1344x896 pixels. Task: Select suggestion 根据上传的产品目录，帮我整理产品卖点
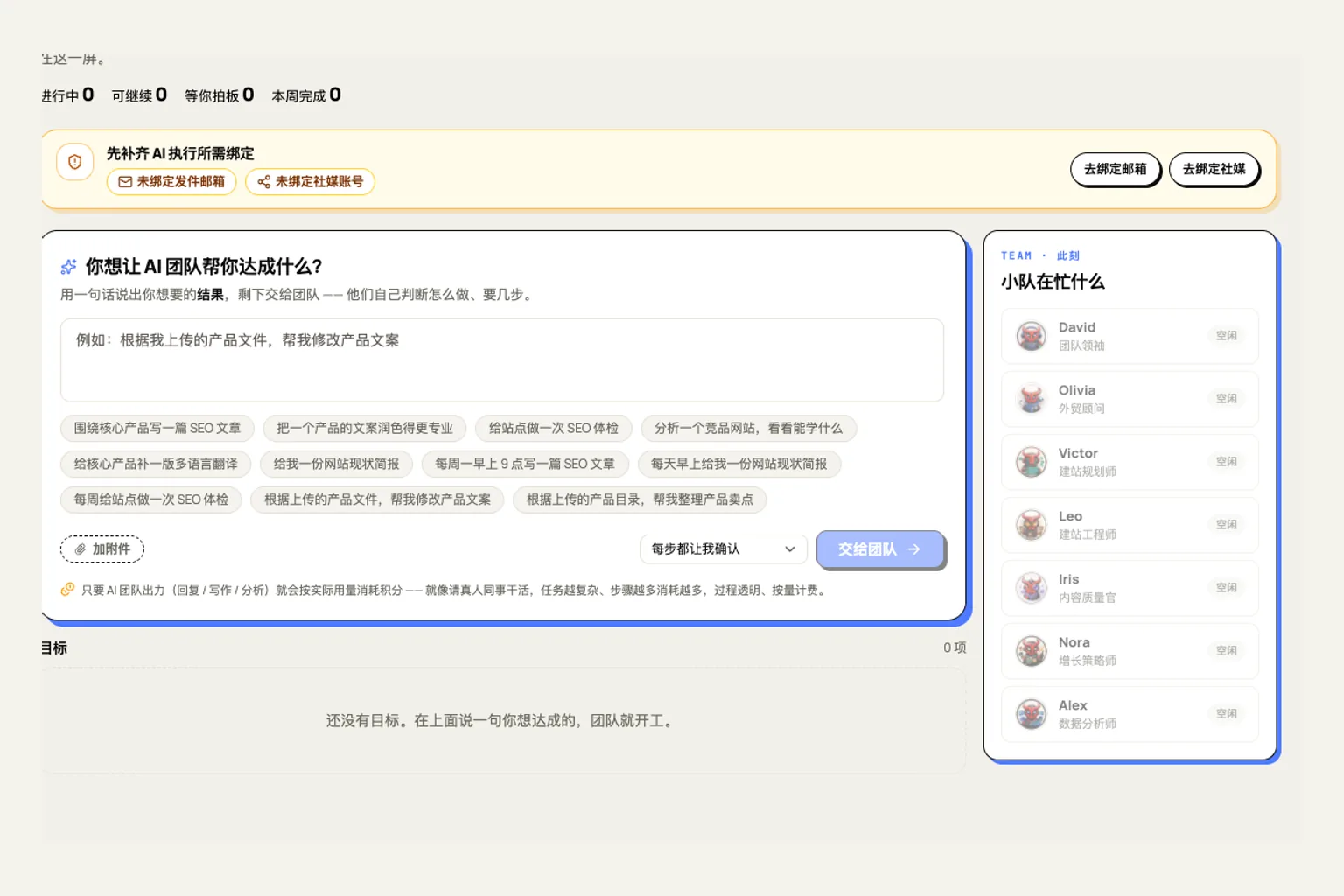tap(640, 500)
